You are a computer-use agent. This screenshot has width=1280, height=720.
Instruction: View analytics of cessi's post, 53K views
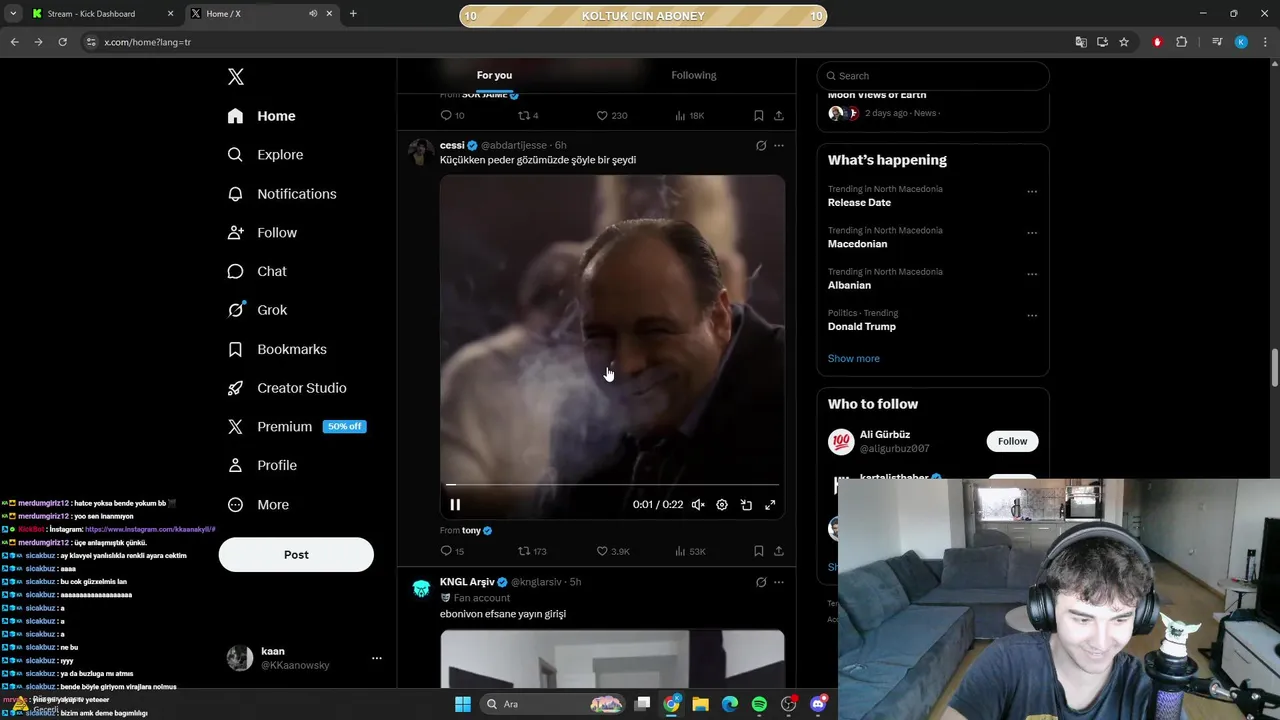(x=690, y=551)
